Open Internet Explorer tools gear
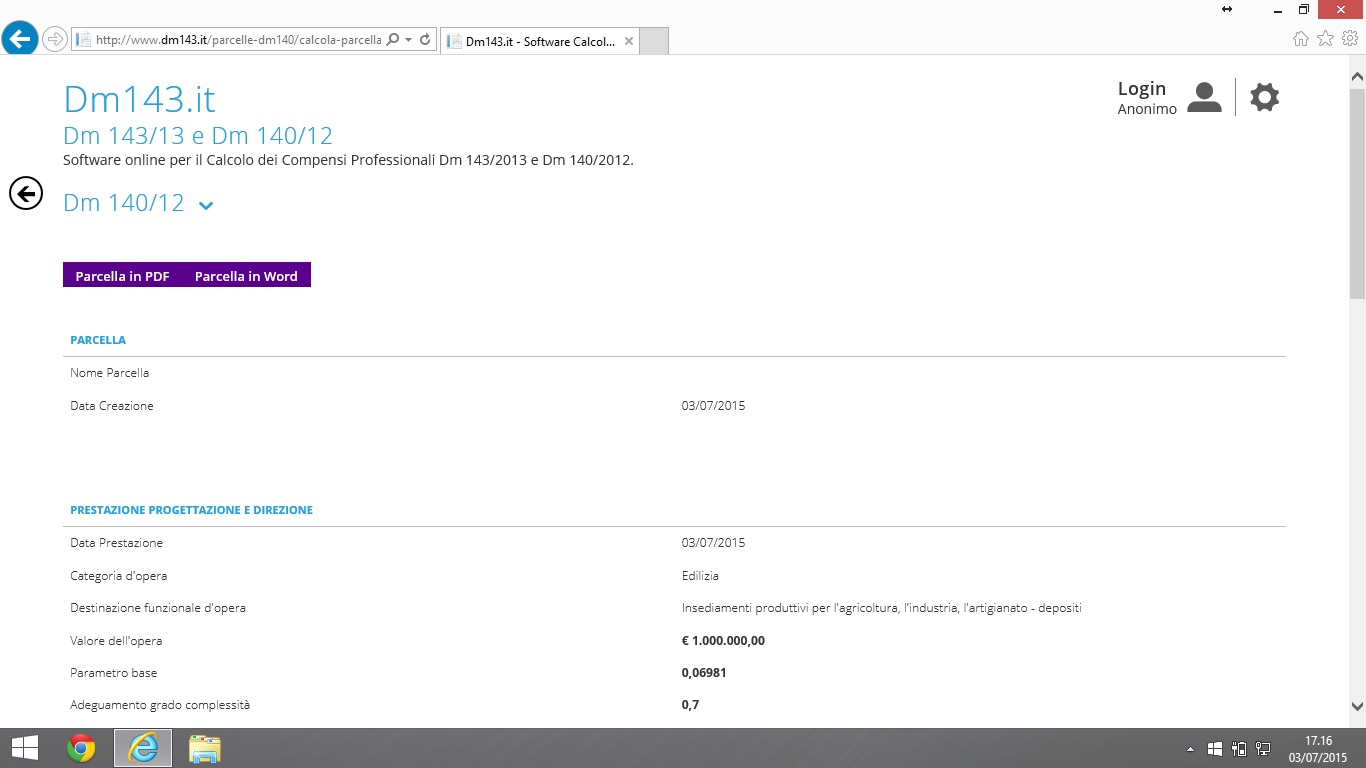1366x768 pixels. 1349,39
